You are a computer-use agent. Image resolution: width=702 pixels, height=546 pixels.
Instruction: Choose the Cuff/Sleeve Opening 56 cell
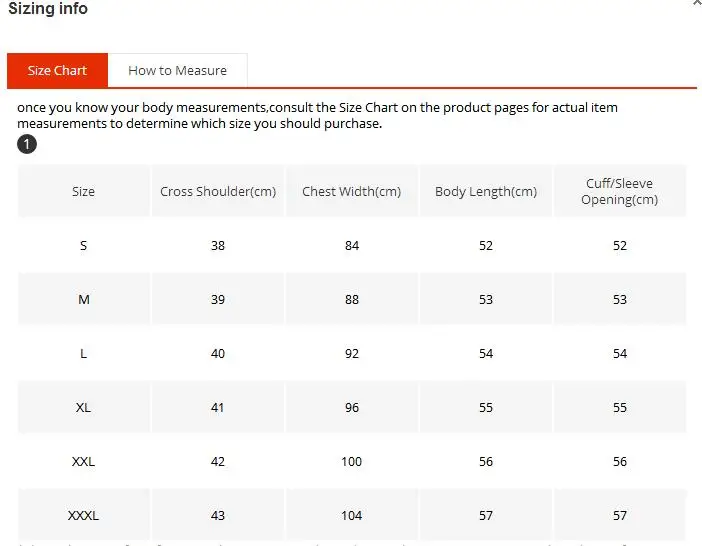coord(620,461)
